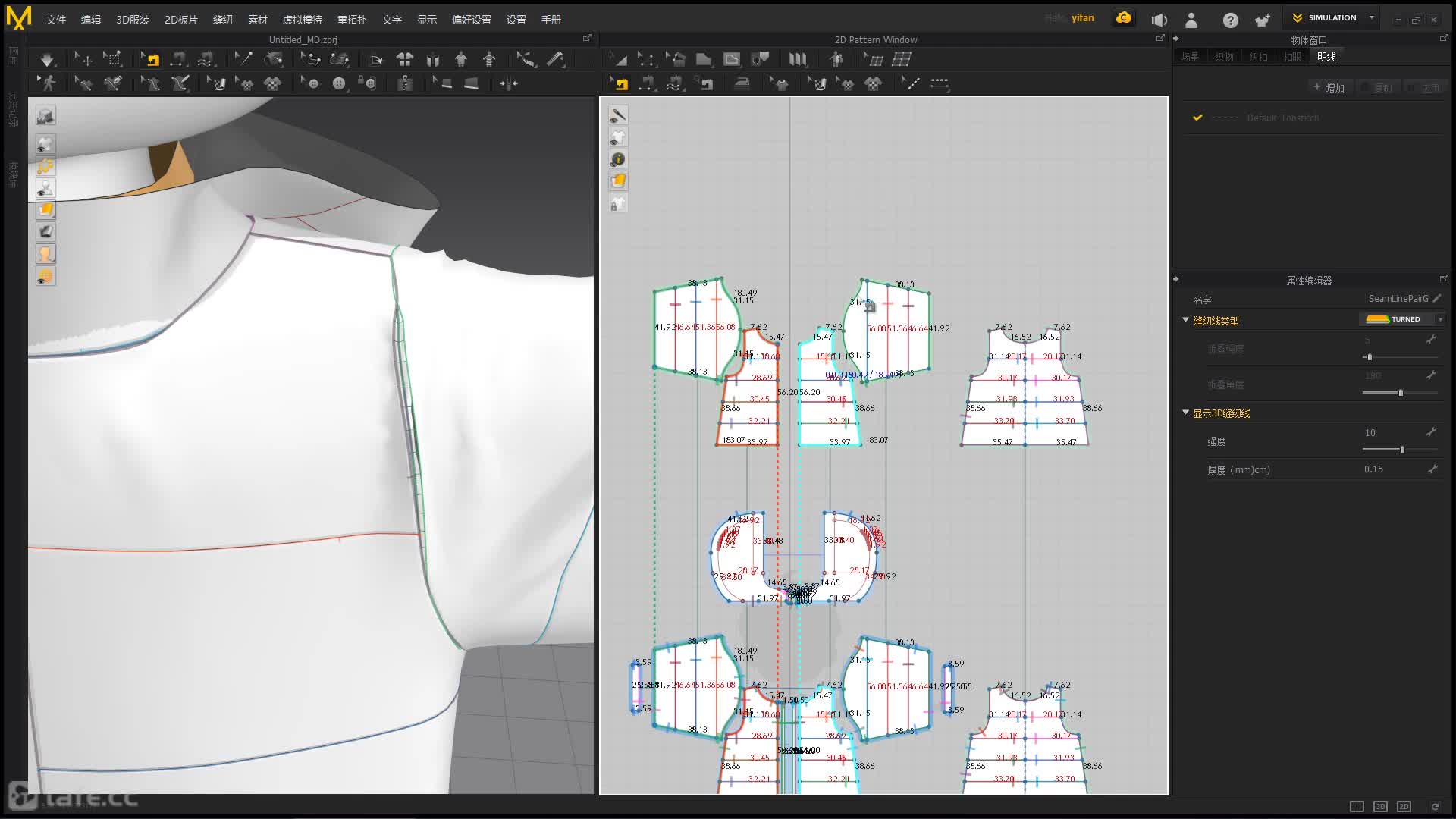Toggle avatar head display icon in 3D viewport
Screen dimensions: 1456x819
[45, 254]
